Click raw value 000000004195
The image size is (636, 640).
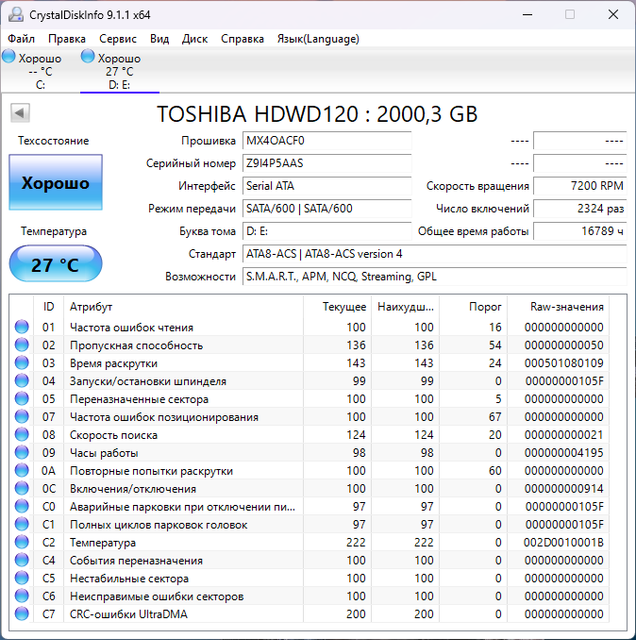pos(564,453)
